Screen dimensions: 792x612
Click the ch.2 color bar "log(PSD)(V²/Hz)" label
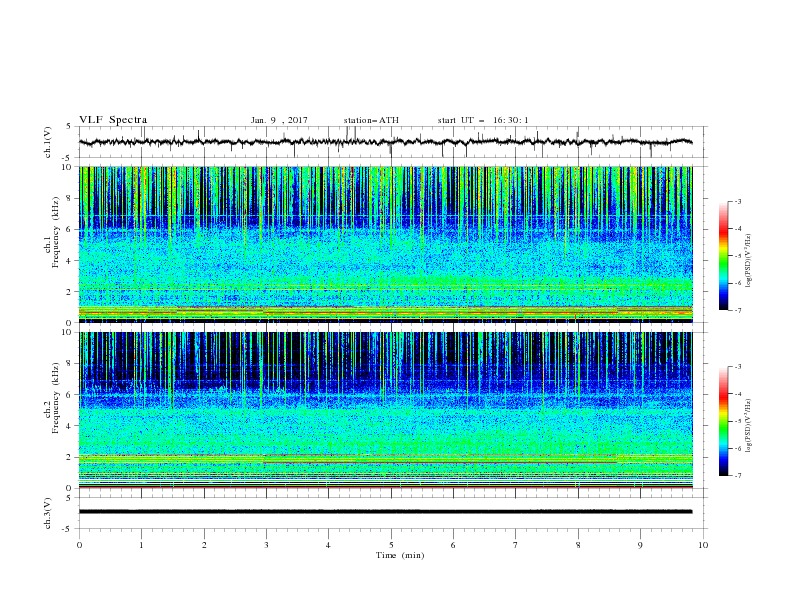coord(748,425)
